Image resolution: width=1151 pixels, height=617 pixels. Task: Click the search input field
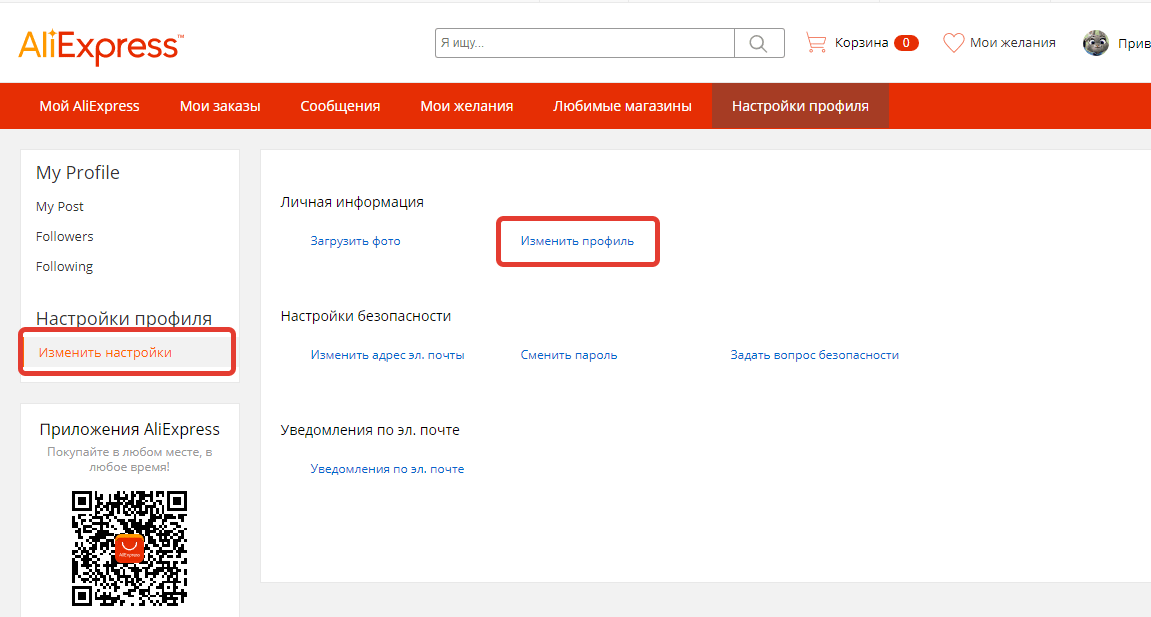pos(585,43)
